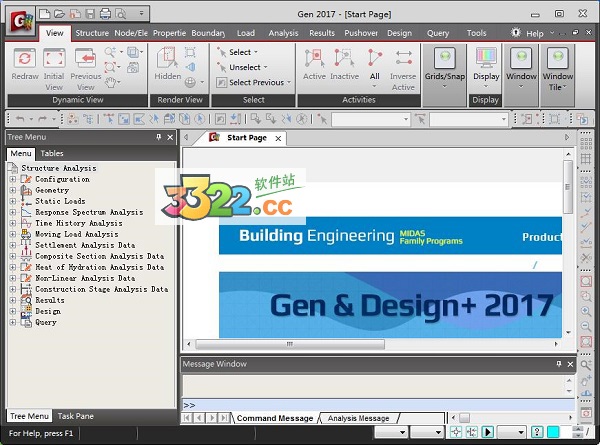This screenshot has height=445, width=600.
Task: Select Design in the tree
Action: click(x=48, y=311)
